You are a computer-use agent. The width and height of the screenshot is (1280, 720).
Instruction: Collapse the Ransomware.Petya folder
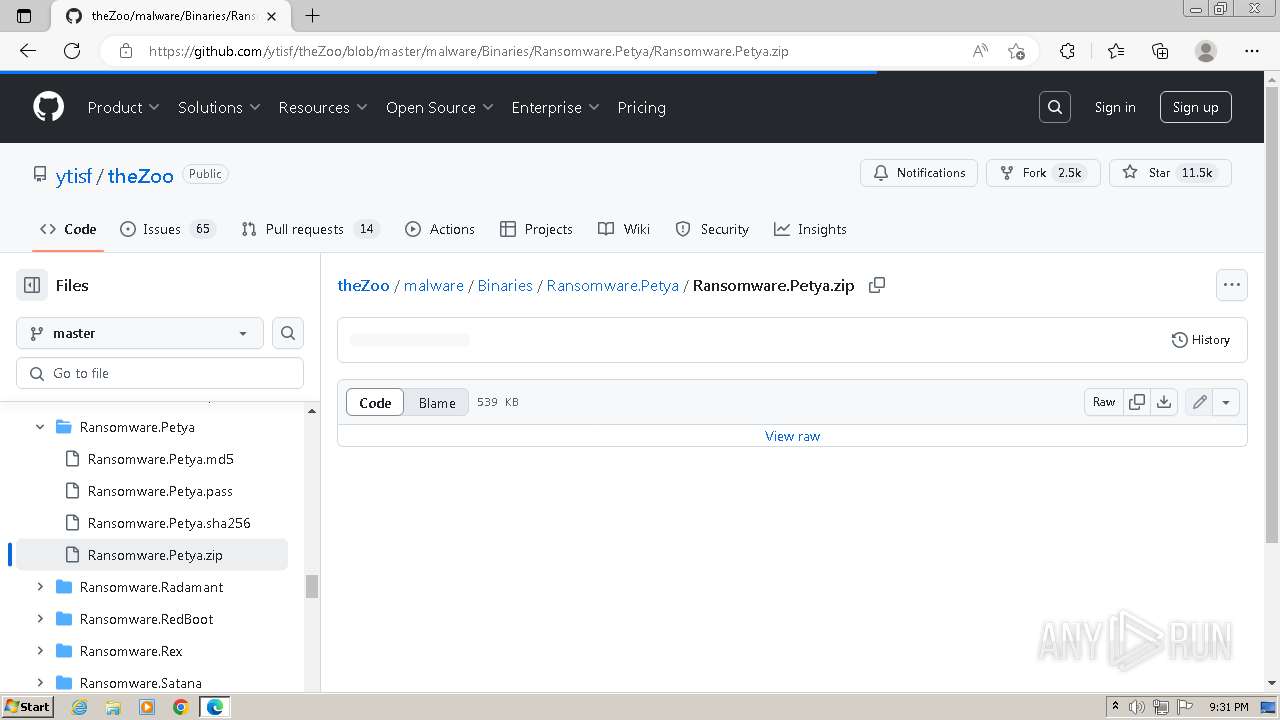point(40,427)
